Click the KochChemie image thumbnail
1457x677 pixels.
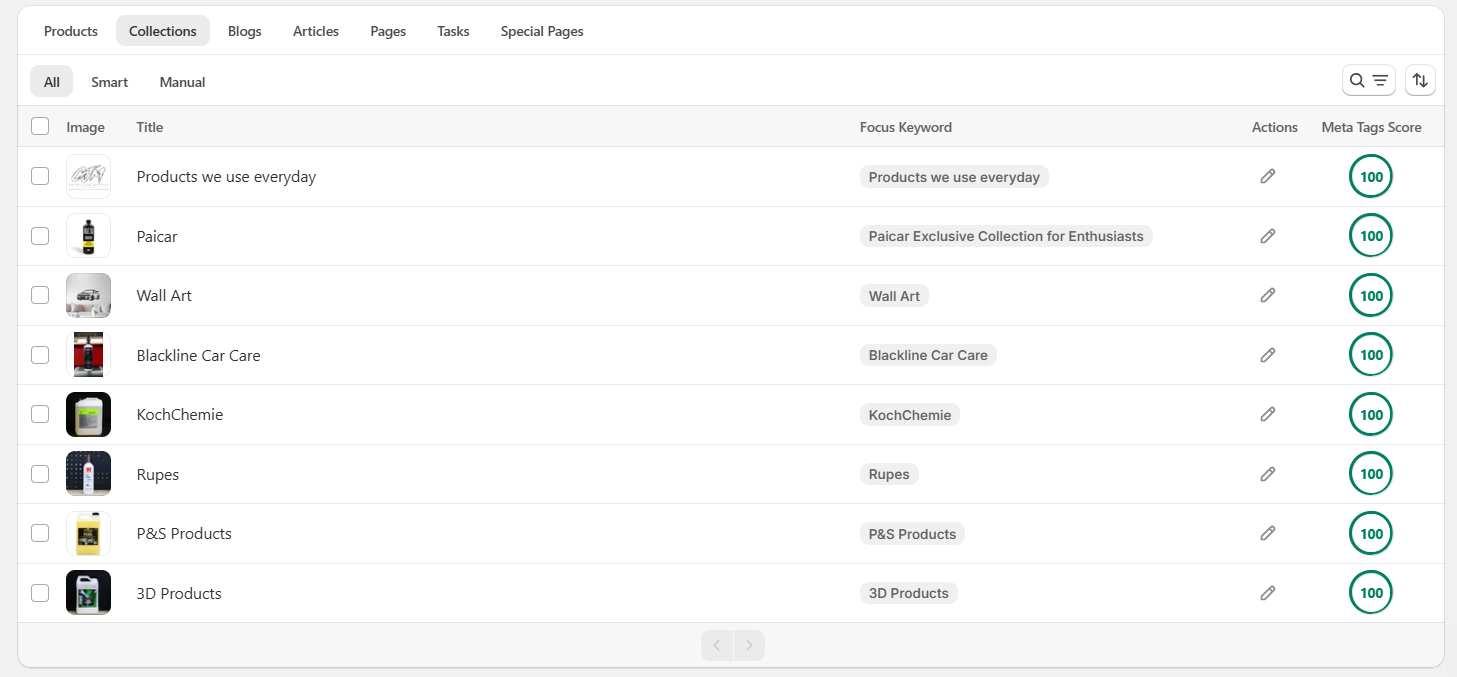tap(88, 414)
